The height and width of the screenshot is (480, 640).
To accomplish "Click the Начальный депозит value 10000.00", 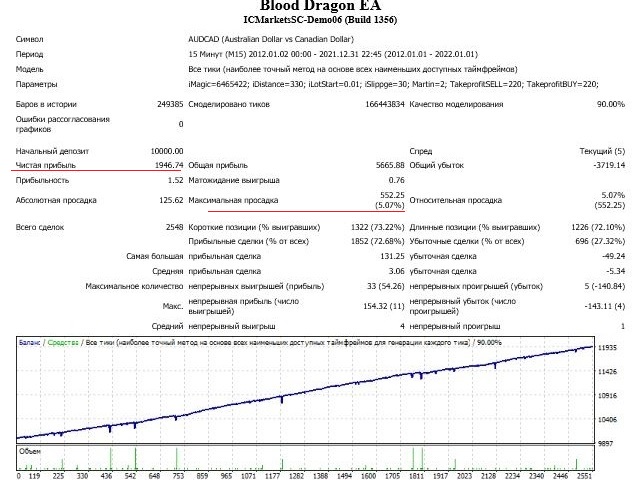I will (x=167, y=151).
